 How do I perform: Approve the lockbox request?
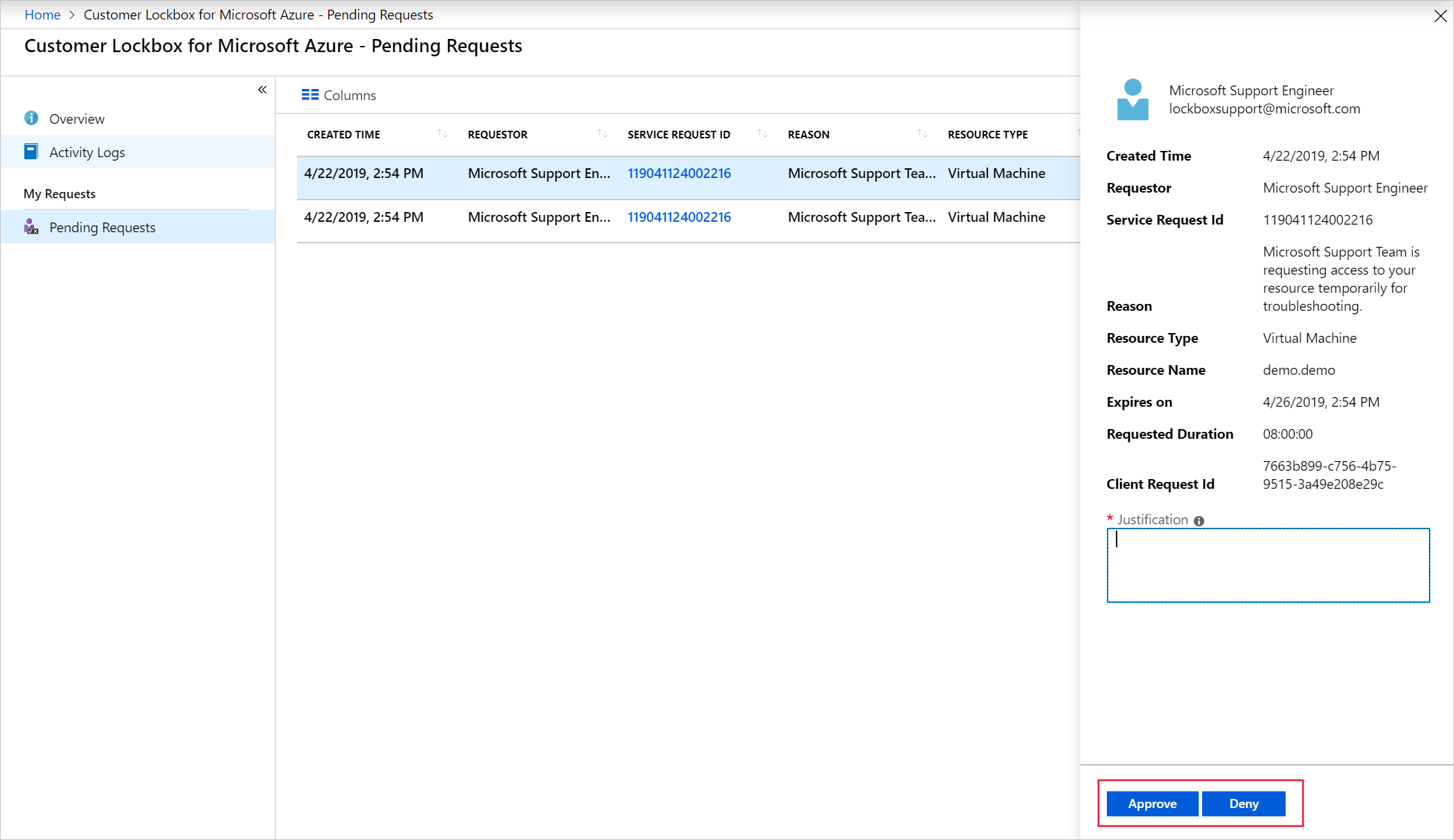point(1152,804)
